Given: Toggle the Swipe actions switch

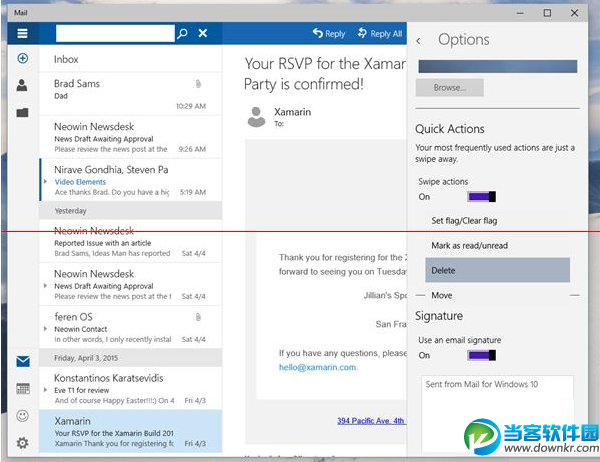Looking at the screenshot, I should pyautogui.click(x=481, y=197).
